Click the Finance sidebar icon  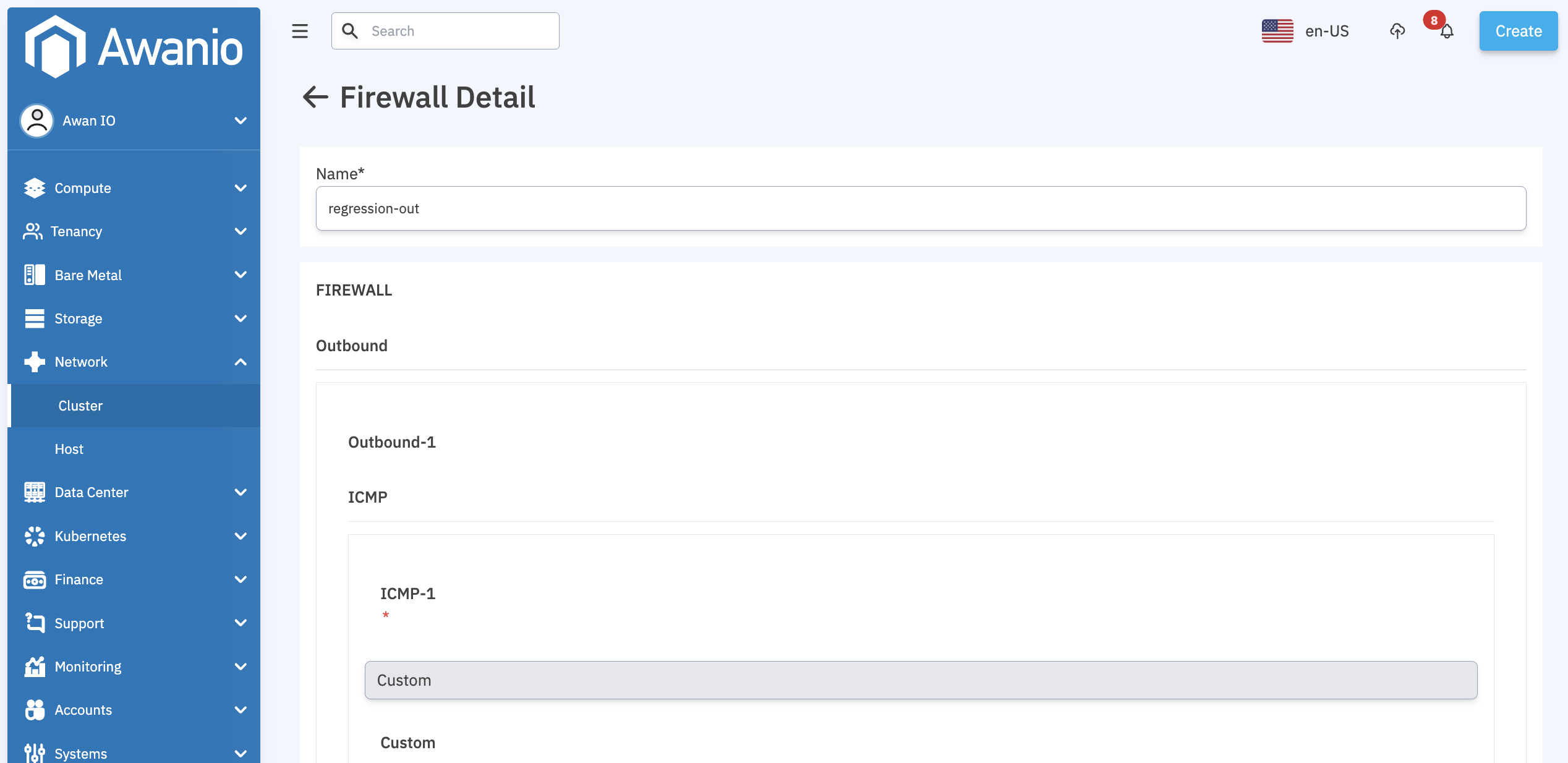[35, 580]
